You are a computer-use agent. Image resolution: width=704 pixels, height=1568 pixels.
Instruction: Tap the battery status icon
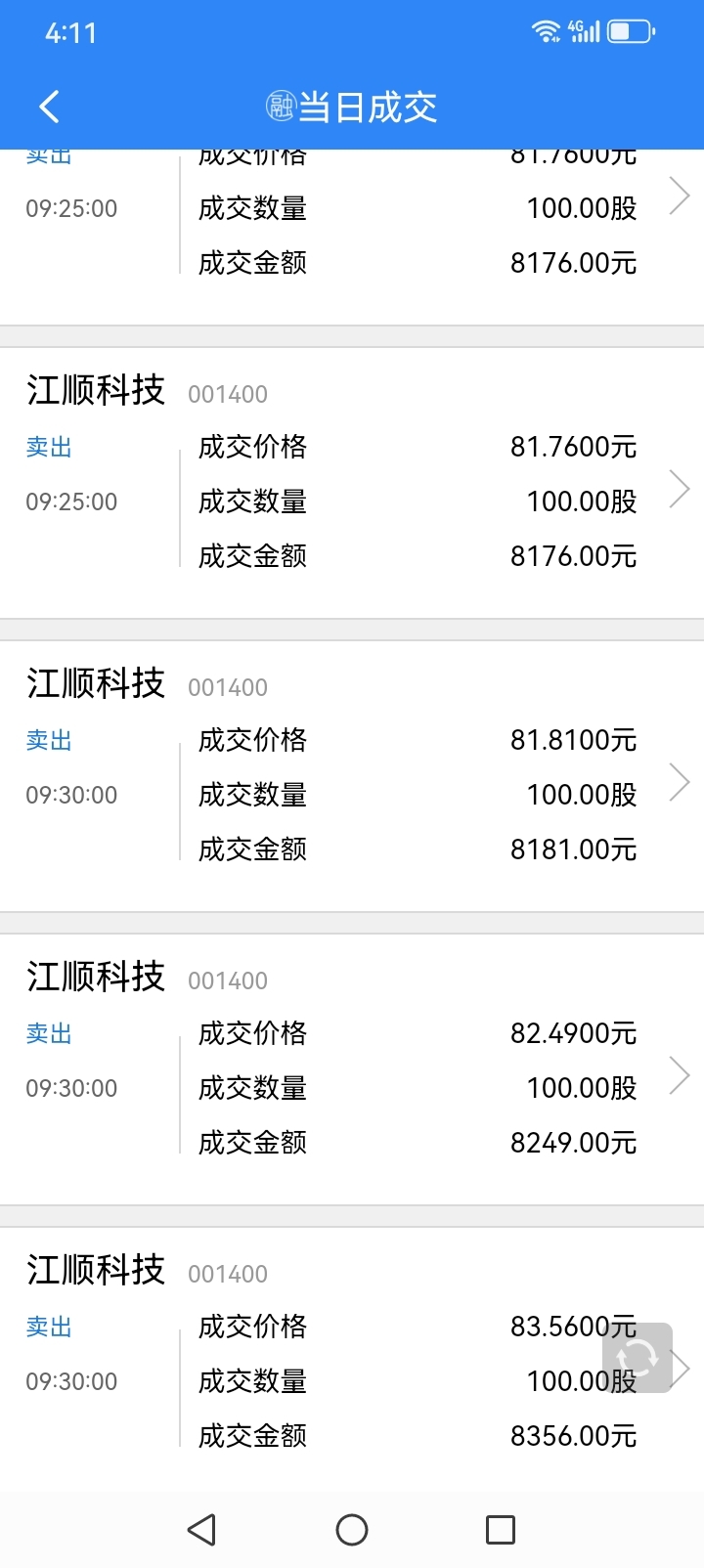pos(632,31)
